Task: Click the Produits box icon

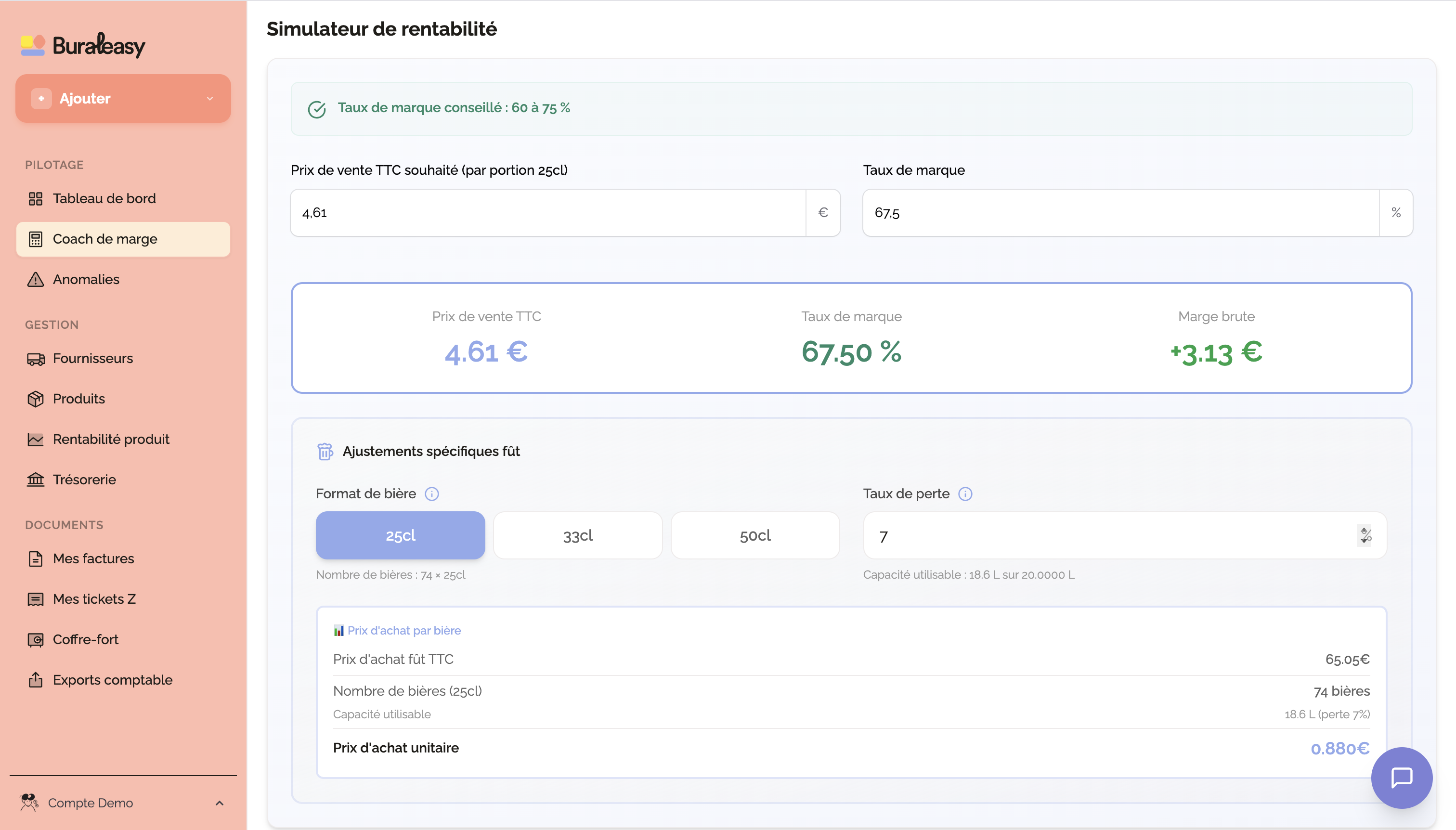Action: tap(35, 399)
